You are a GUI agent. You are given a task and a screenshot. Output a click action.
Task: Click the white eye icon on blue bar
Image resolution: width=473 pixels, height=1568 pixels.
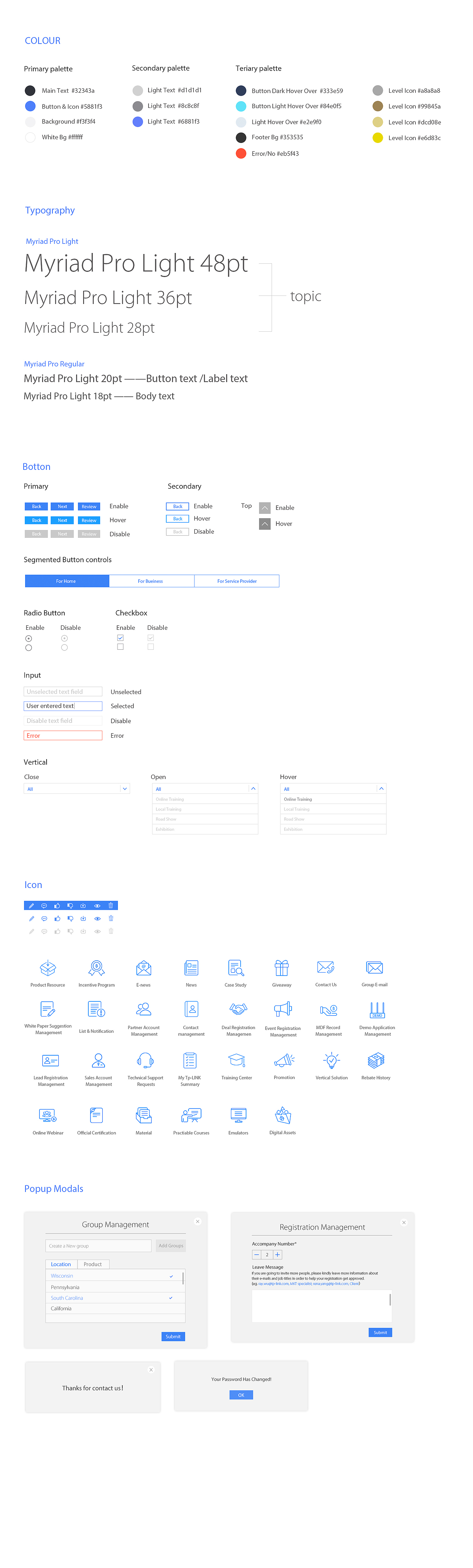[x=97, y=905]
